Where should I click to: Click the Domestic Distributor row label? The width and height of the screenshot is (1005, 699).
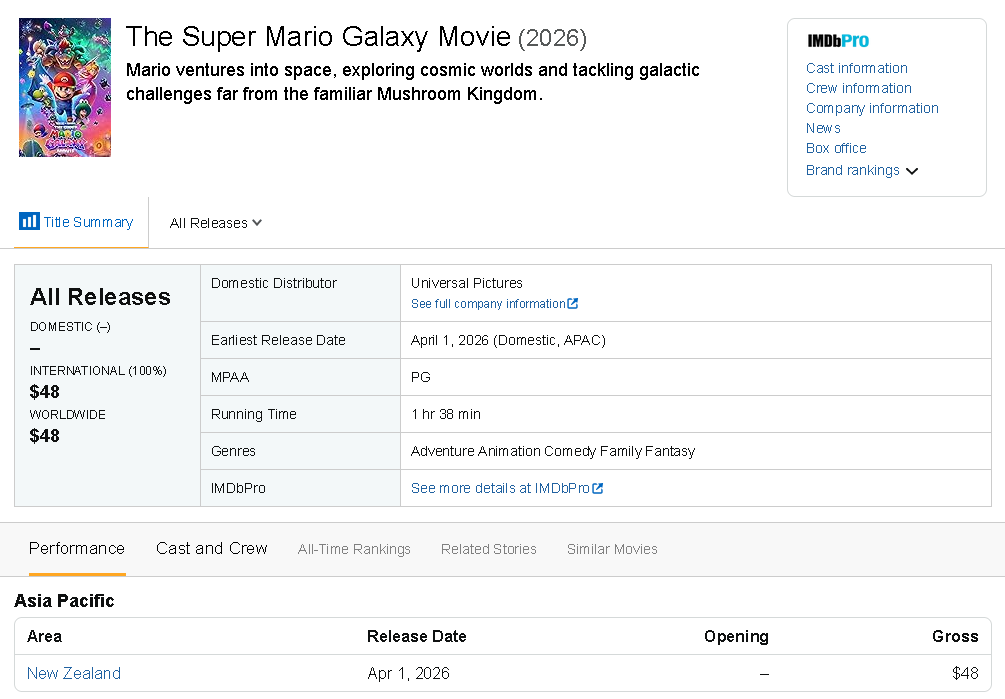pos(274,283)
